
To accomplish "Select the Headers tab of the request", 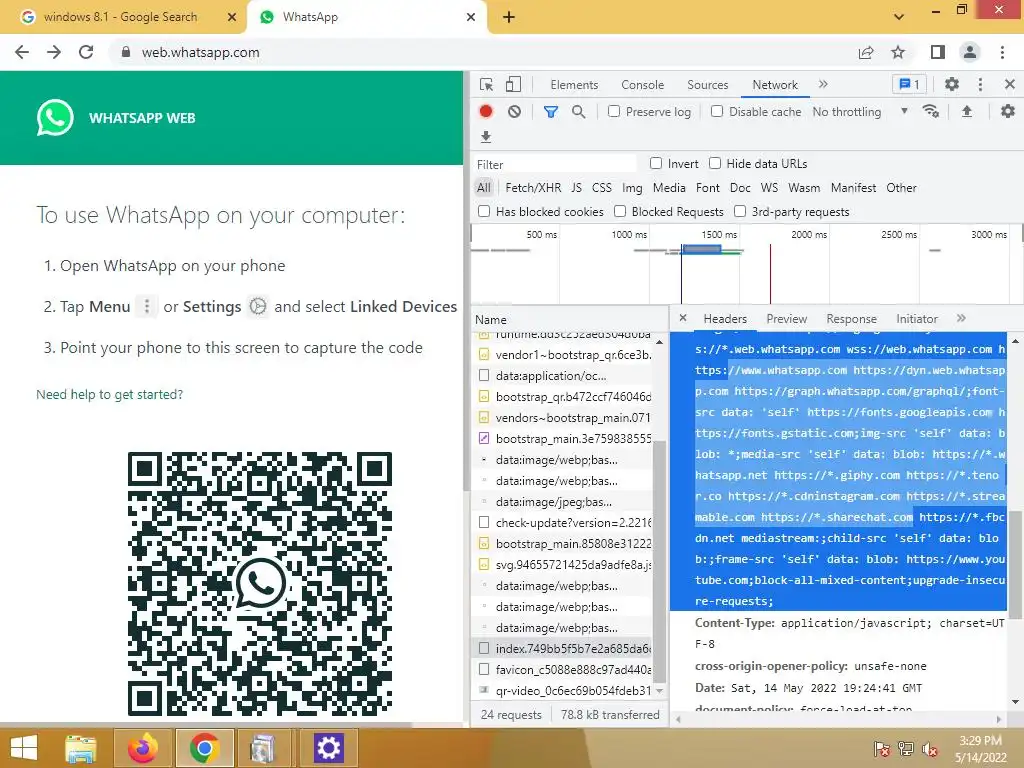I will coord(725,319).
